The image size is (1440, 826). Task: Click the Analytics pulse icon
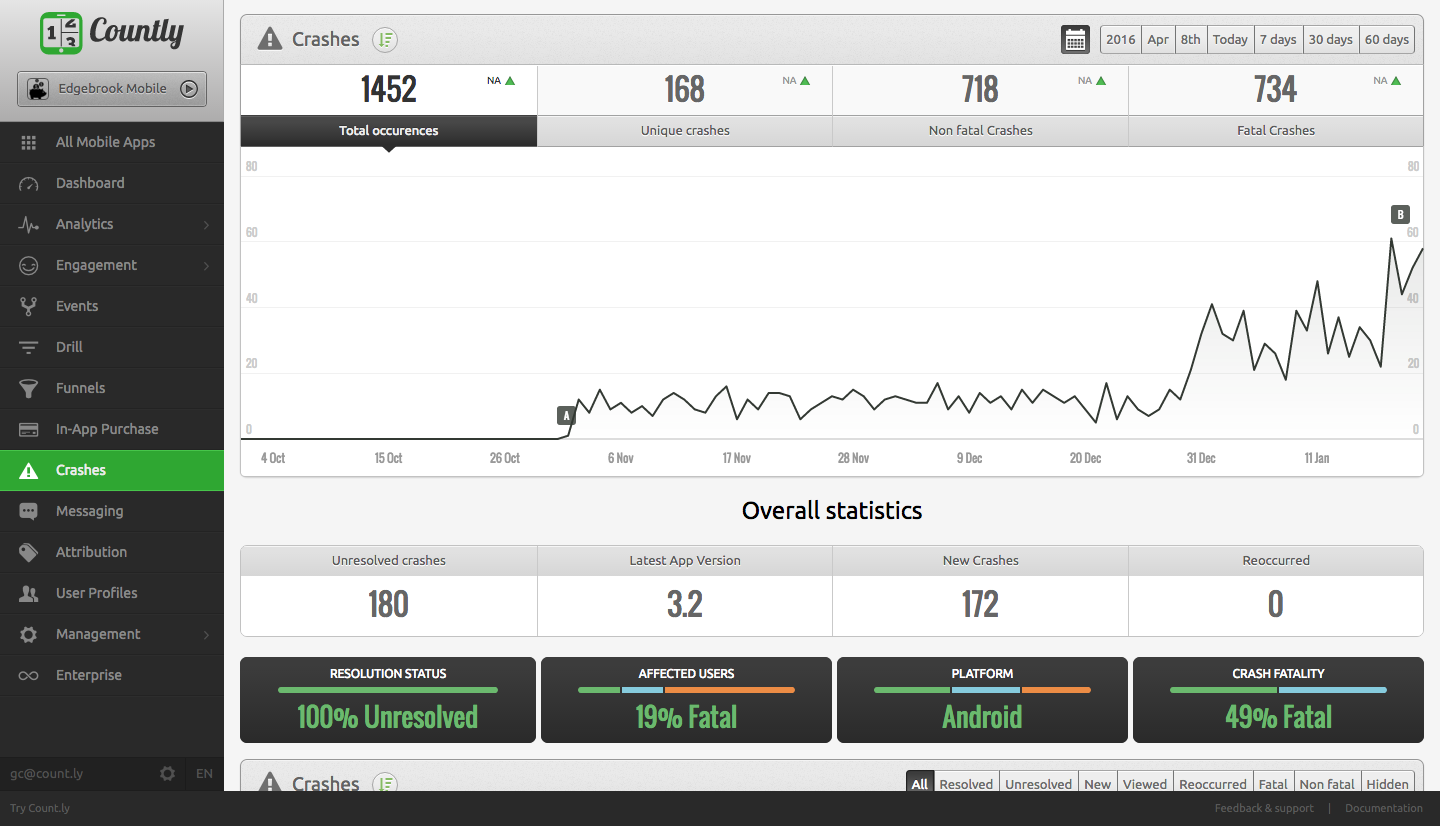(29, 224)
